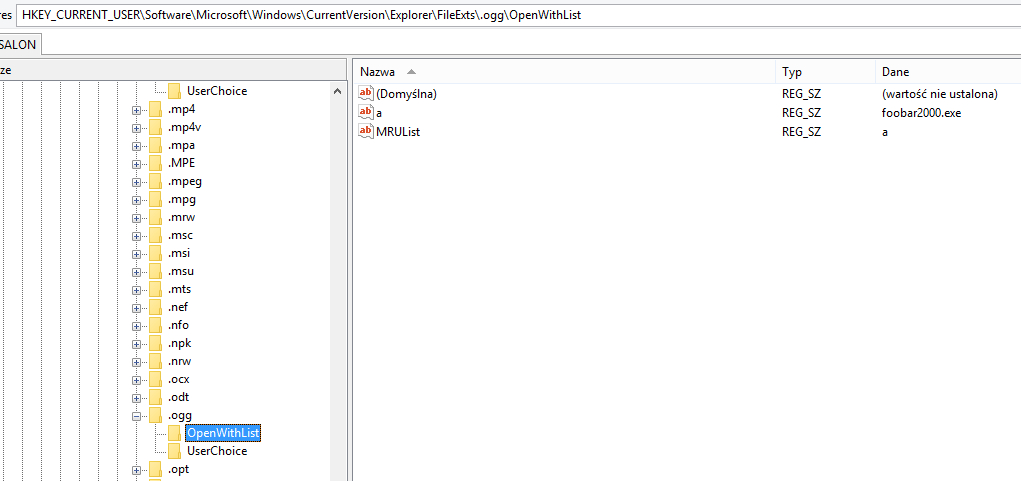Click REG_SZ type of MRUList row
Screen dimensions: 1021x481
click(x=802, y=132)
